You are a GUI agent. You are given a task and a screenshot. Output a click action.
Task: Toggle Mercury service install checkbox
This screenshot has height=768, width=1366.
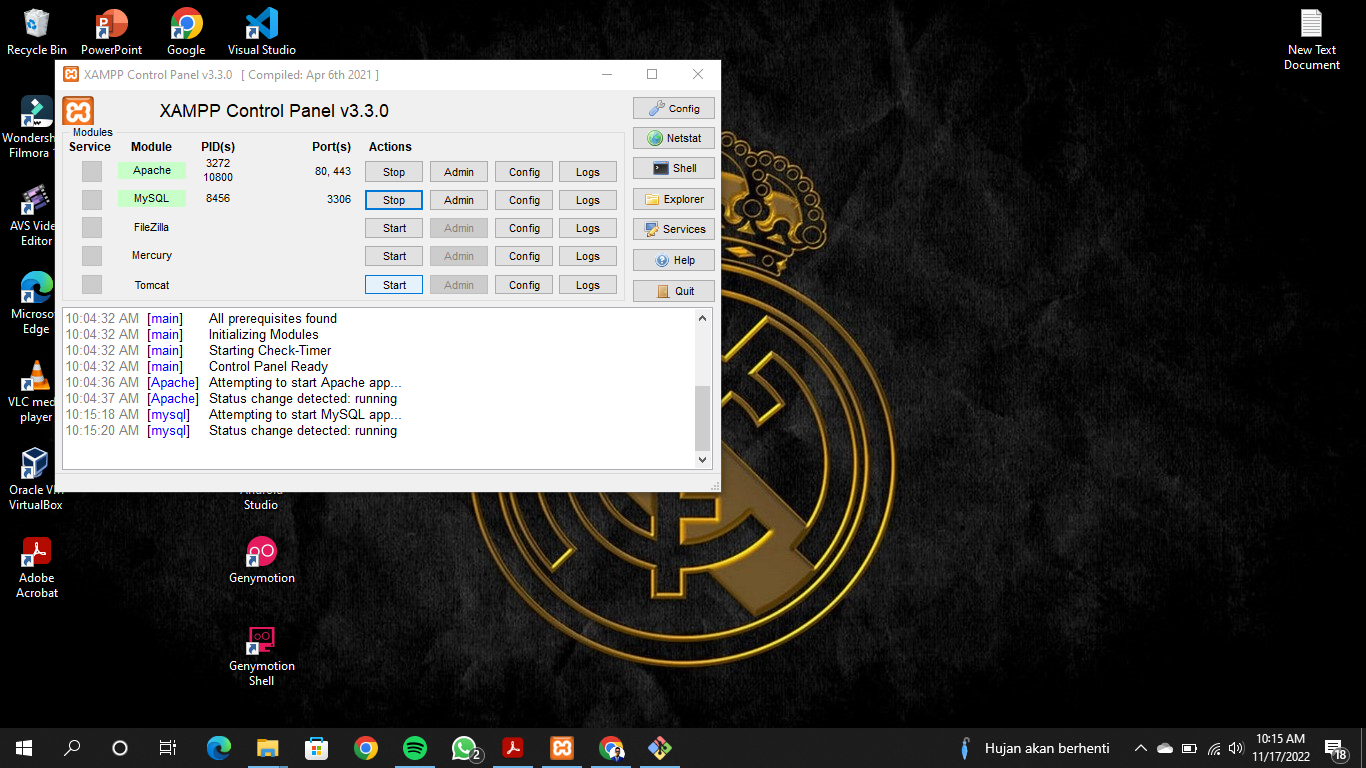click(92, 256)
